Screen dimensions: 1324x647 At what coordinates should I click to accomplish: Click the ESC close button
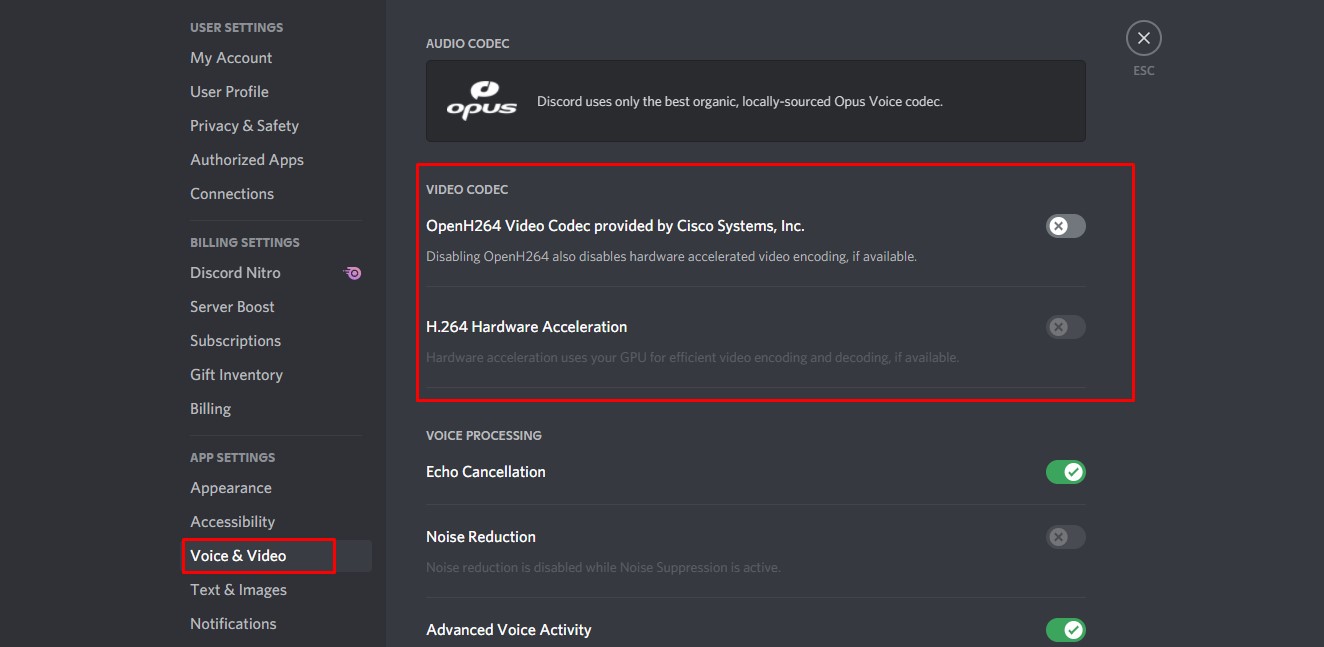1143,37
